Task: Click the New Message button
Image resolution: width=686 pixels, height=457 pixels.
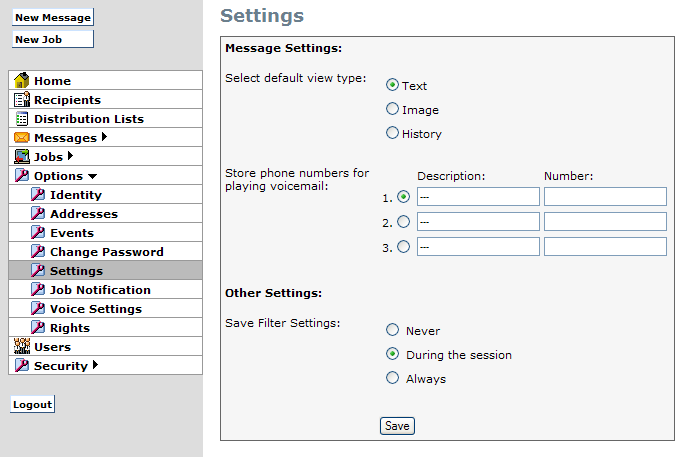Action: coord(52,18)
